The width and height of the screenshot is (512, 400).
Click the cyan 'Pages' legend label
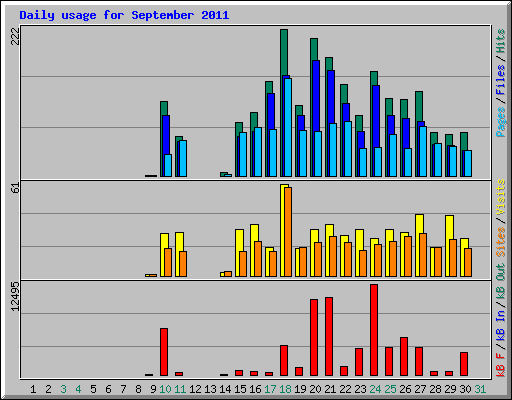[500, 122]
